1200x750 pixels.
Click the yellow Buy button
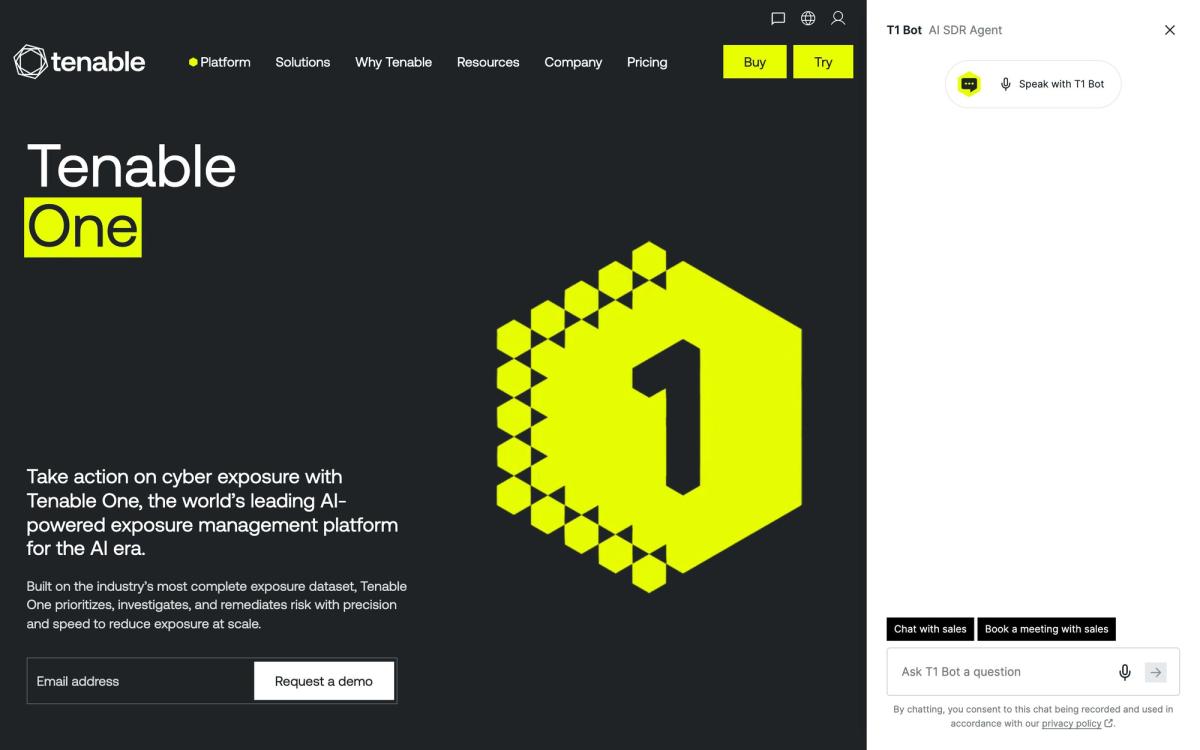(x=755, y=62)
